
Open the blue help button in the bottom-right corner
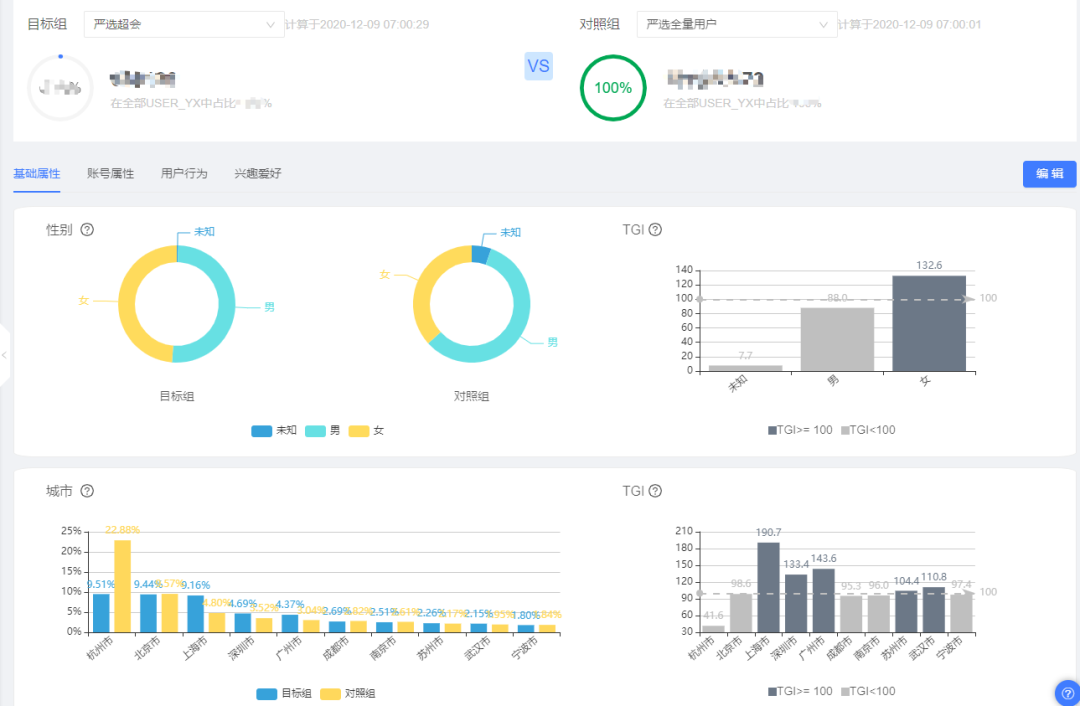point(1067,692)
